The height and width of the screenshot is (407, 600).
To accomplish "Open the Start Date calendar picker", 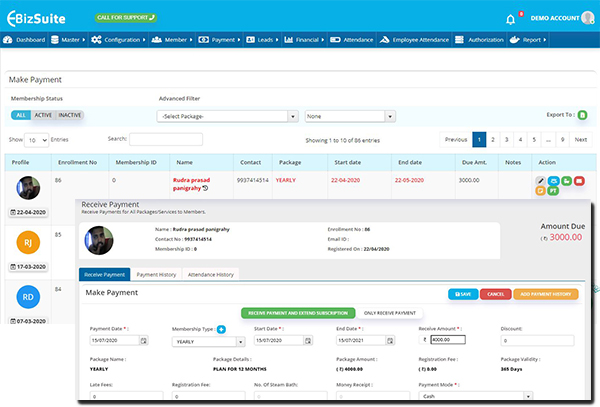I will pyautogui.click(x=308, y=340).
